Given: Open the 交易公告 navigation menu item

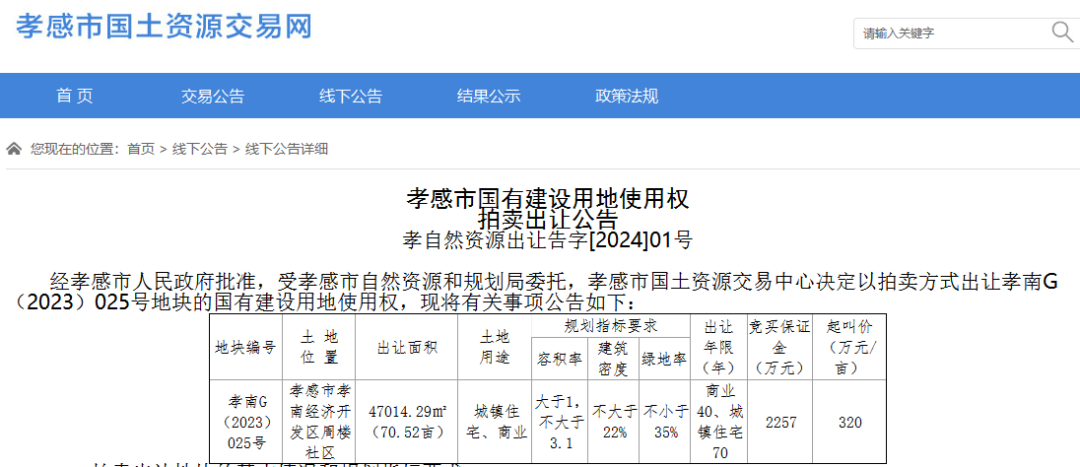Looking at the screenshot, I should (212, 96).
